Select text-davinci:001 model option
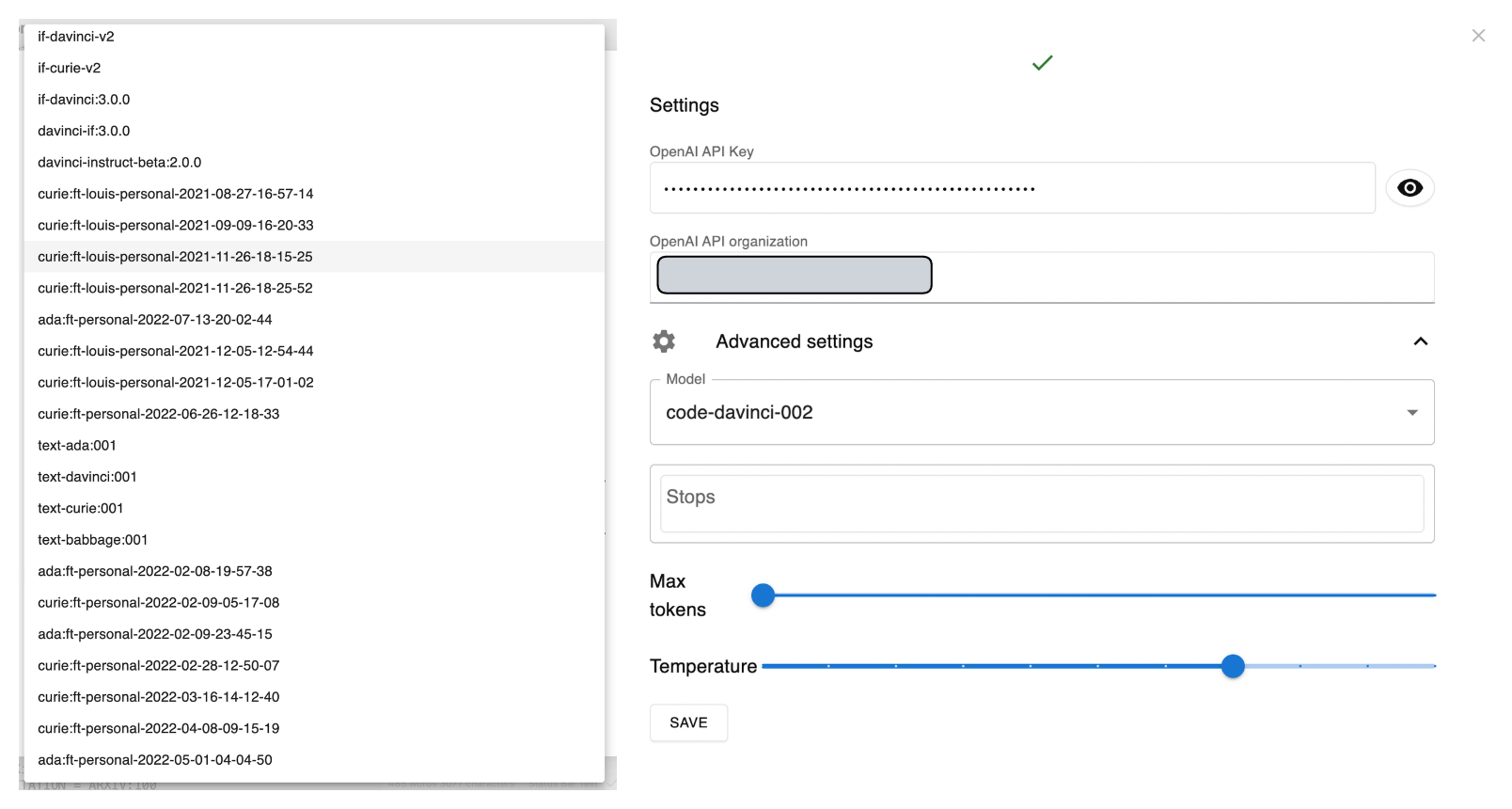Image resolution: width=1512 pixels, height=809 pixels. pyautogui.click(x=314, y=477)
